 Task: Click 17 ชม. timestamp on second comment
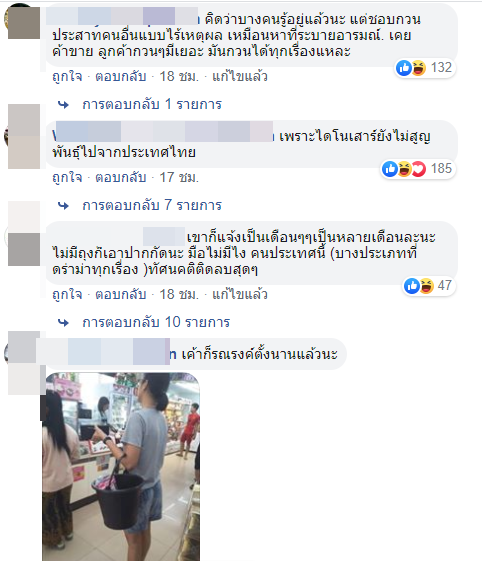179,177
